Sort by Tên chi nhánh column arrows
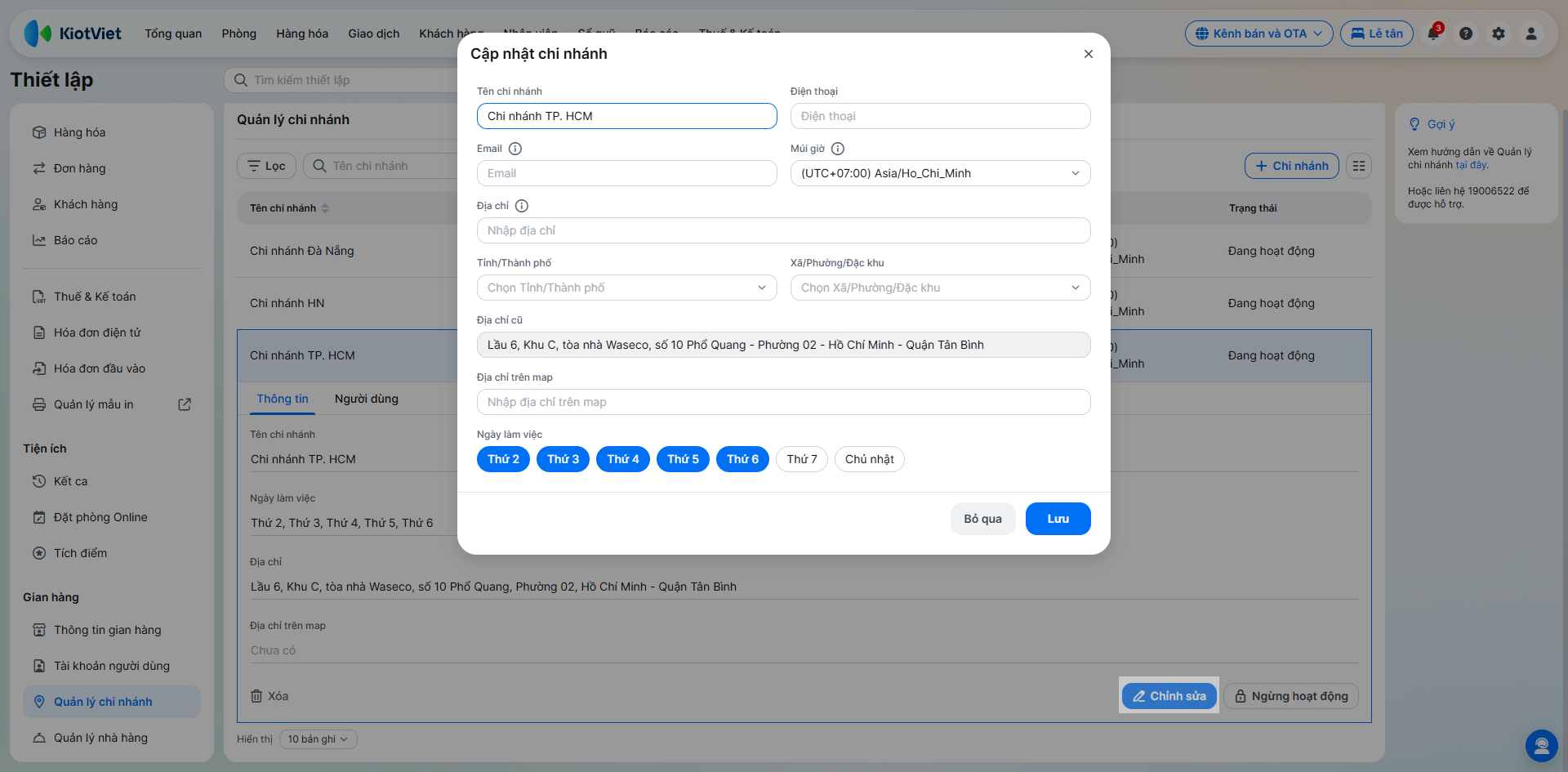Image resolution: width=1568 pixels, height=772 pixels. [x=325, y=208]
